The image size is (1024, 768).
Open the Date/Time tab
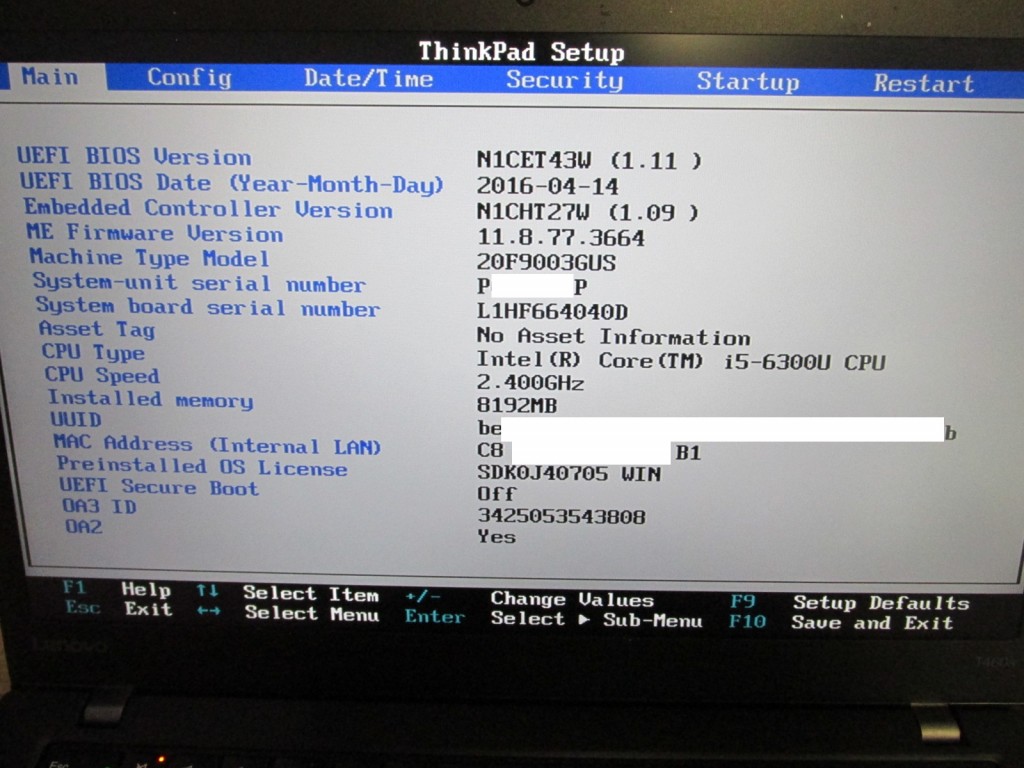pos(368,79)
